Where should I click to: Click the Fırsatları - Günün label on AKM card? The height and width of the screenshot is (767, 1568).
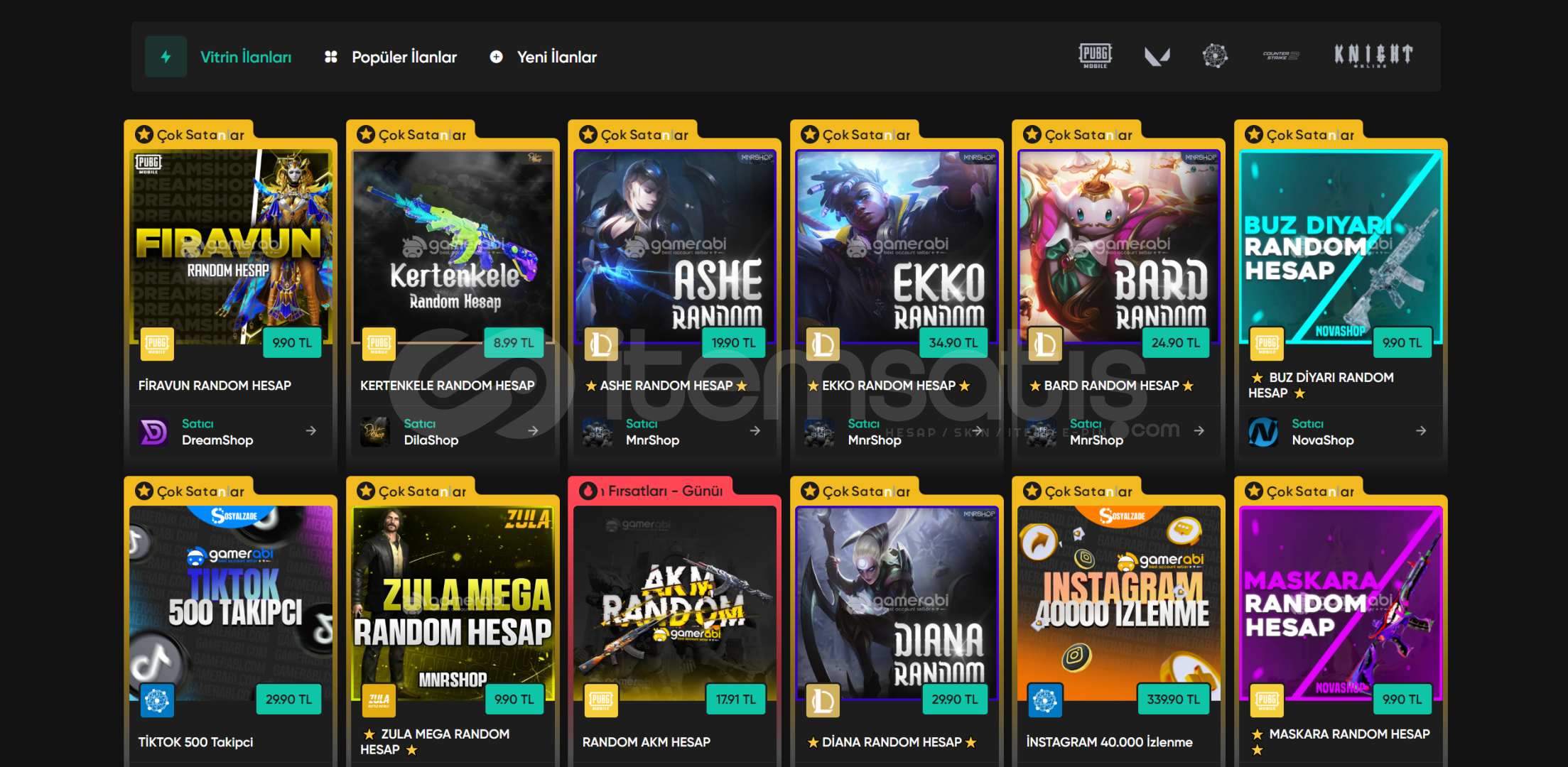pos(661,491)
